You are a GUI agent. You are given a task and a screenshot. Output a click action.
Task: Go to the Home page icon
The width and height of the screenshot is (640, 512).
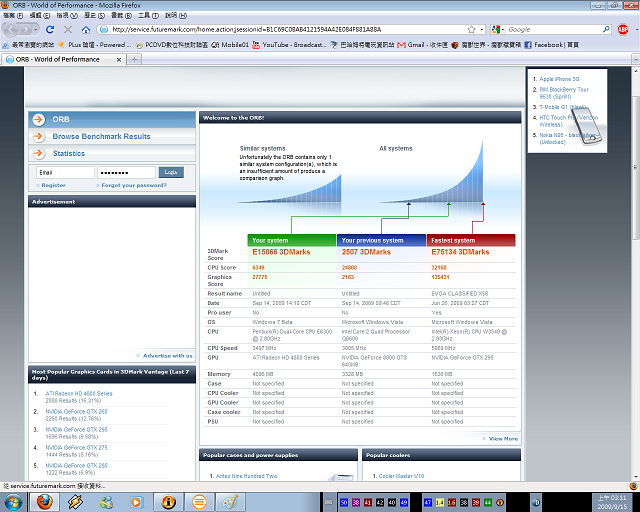[86, 29]
